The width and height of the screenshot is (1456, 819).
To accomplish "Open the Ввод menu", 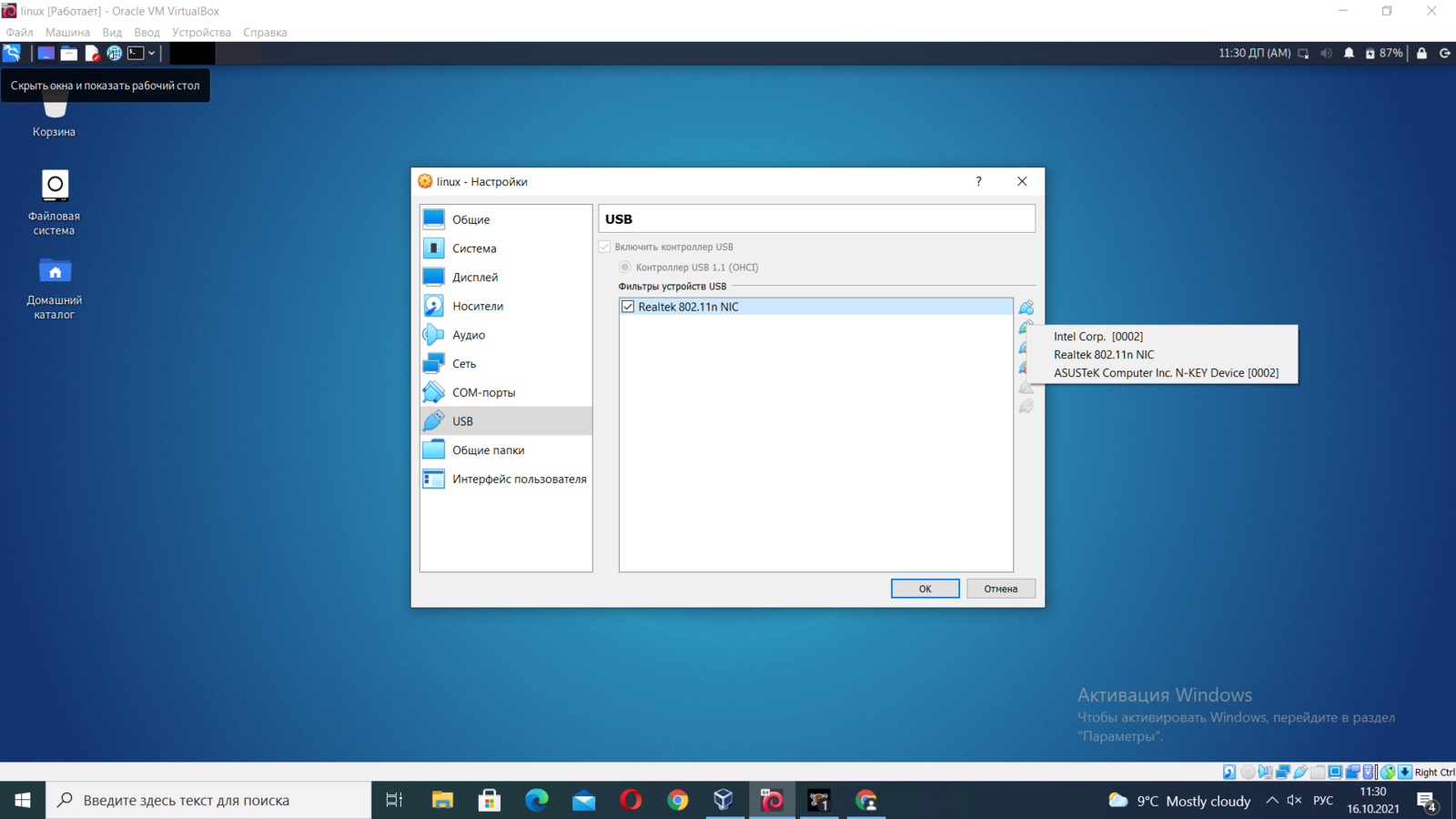I will click(x=147, y=32).
